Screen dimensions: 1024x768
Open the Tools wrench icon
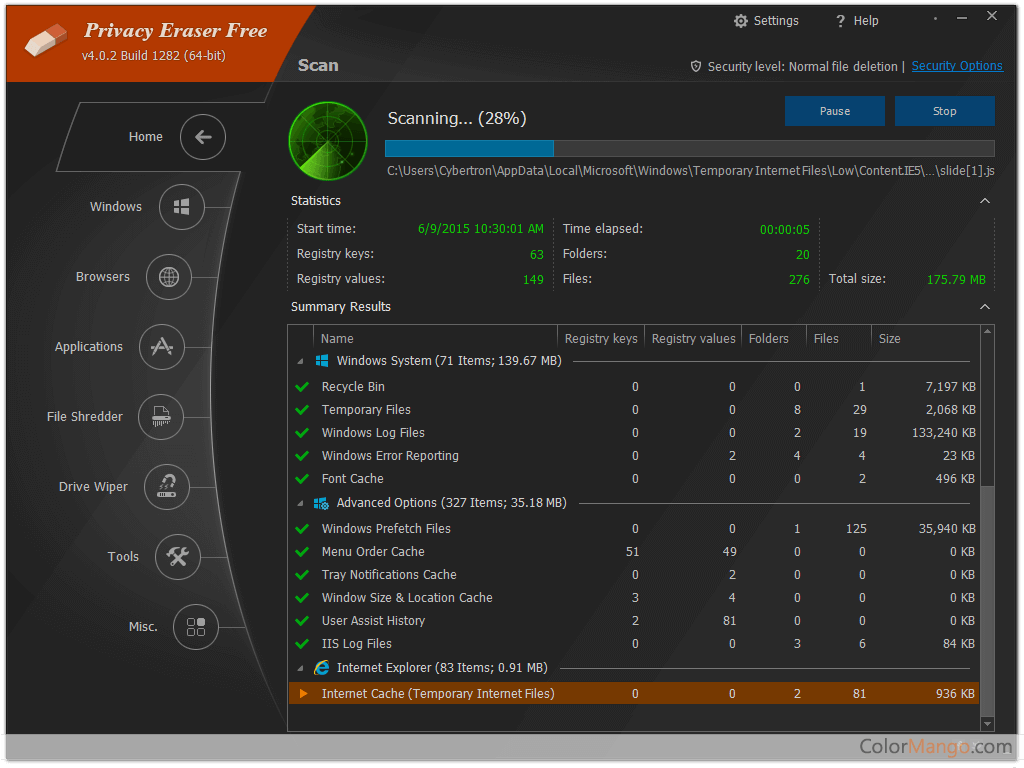[x=177, y=556]
